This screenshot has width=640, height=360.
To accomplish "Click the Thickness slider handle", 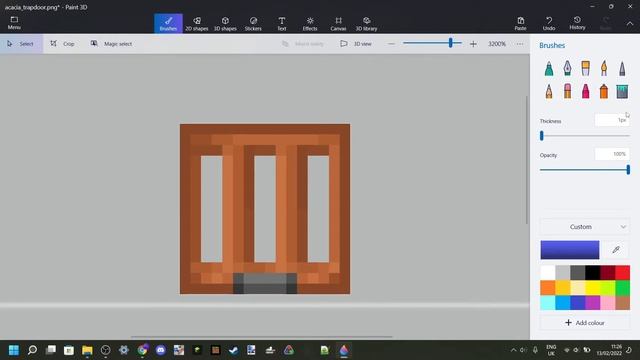I will (x=542, y=136).
